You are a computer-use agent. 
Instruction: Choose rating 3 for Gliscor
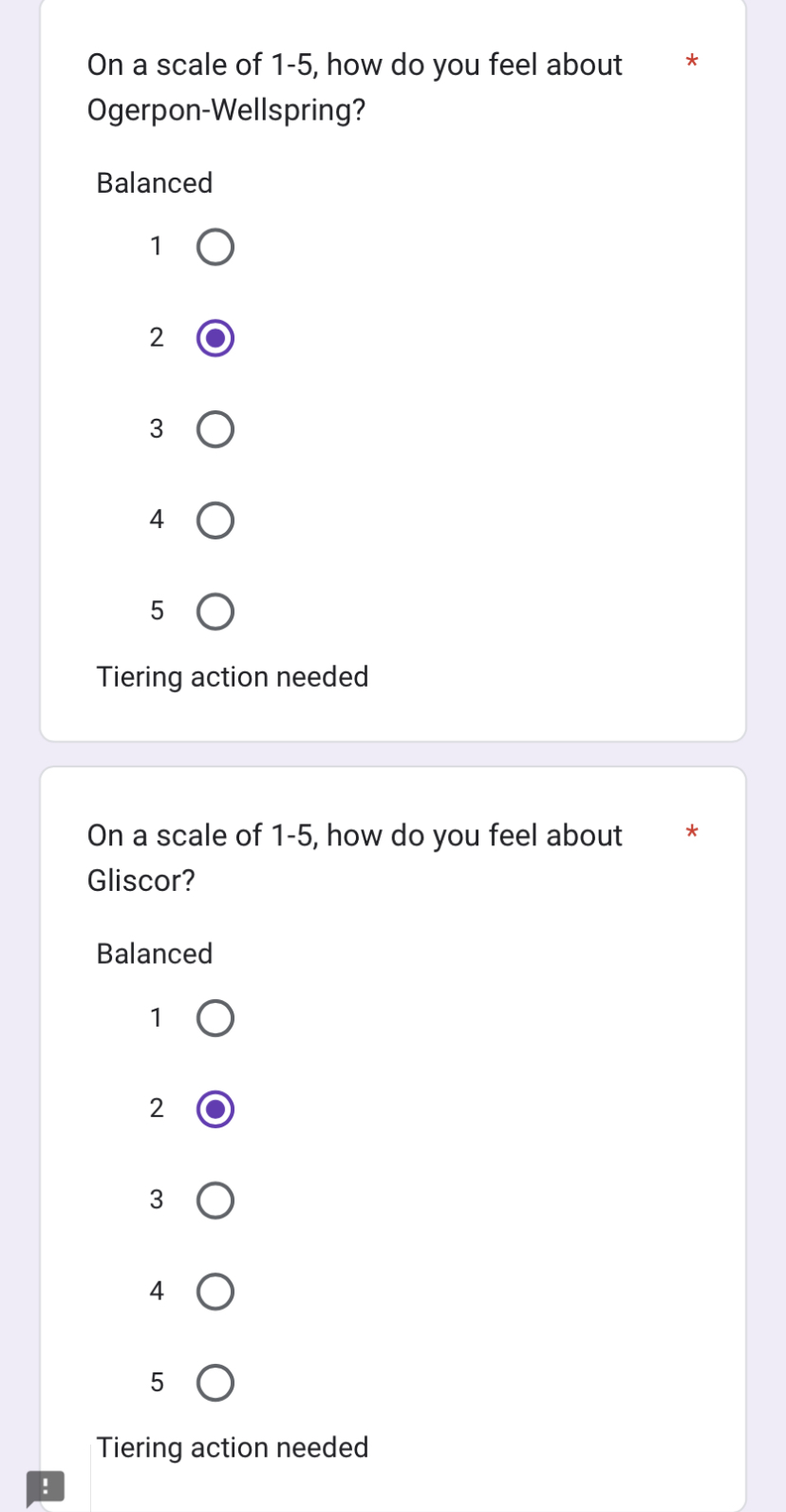pyautogui.click(x=215, y=1200)
